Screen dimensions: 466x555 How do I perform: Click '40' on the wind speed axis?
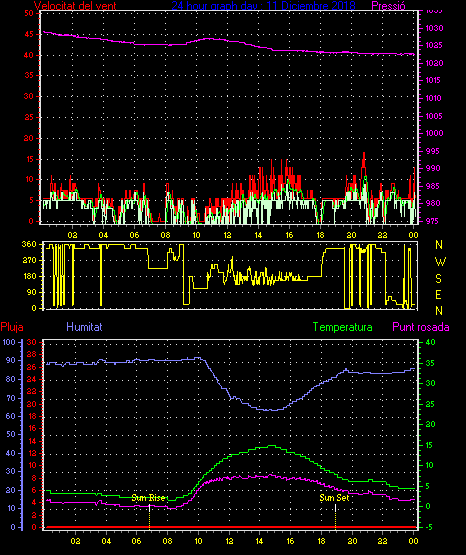[29, 55]
